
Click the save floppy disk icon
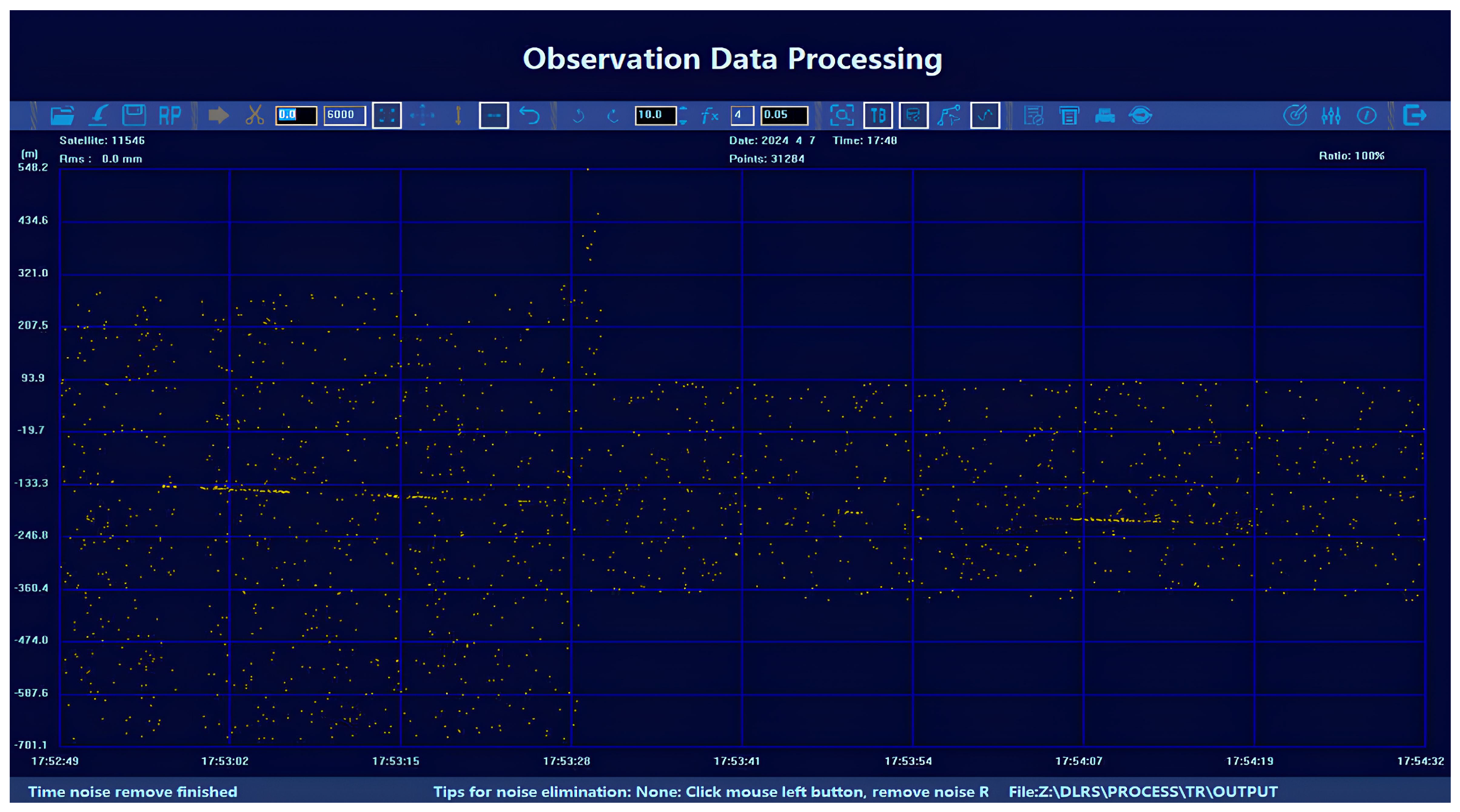click(x=134, y=116)
